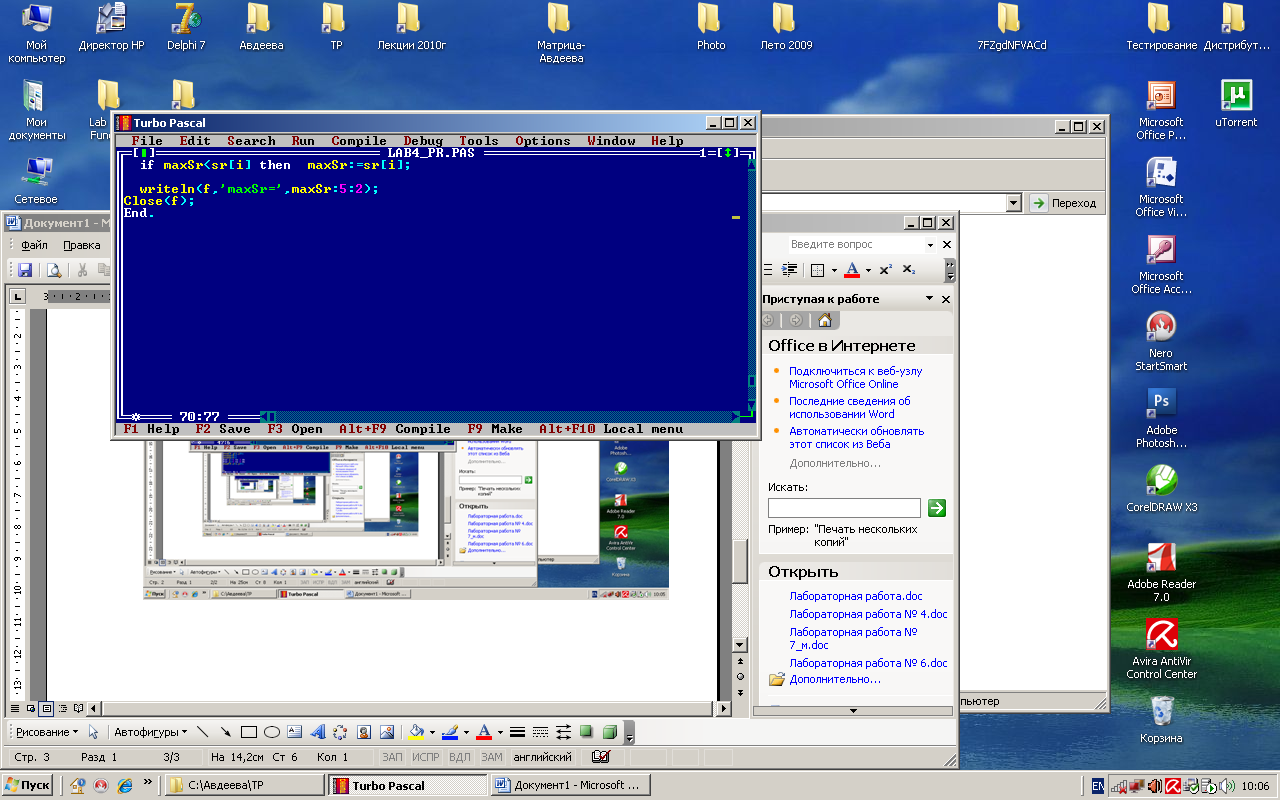
Task: Open the Корзина recycle bin desktop icon
Action: 1161,721
